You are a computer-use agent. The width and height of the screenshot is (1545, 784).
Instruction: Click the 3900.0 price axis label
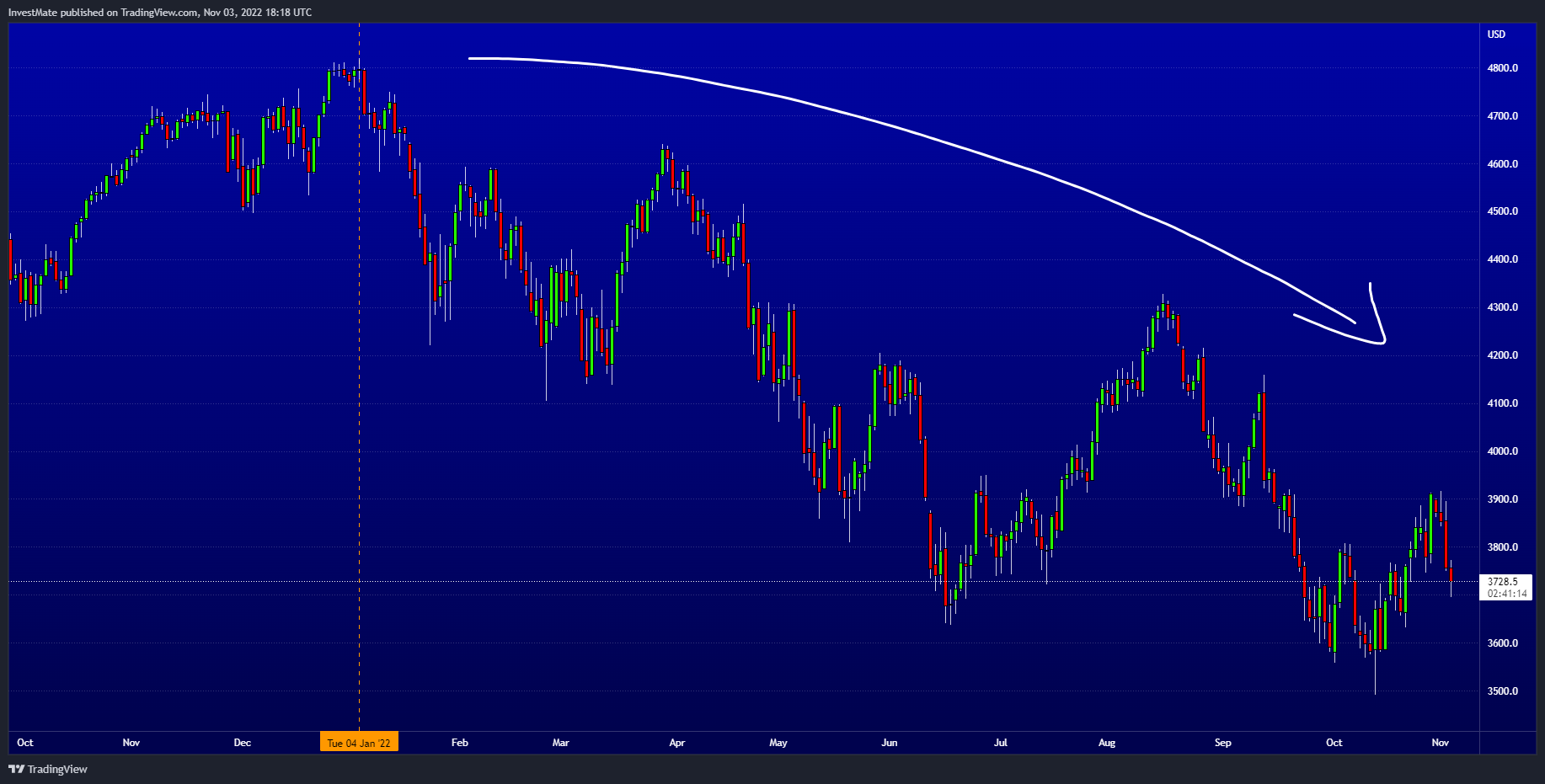click(1503, 499)
